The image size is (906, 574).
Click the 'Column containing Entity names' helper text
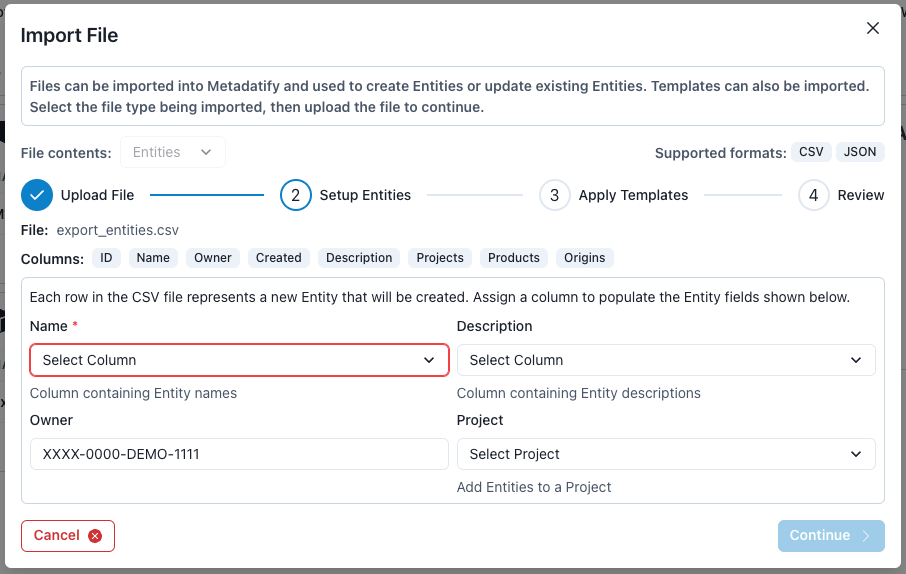(133, 393)
